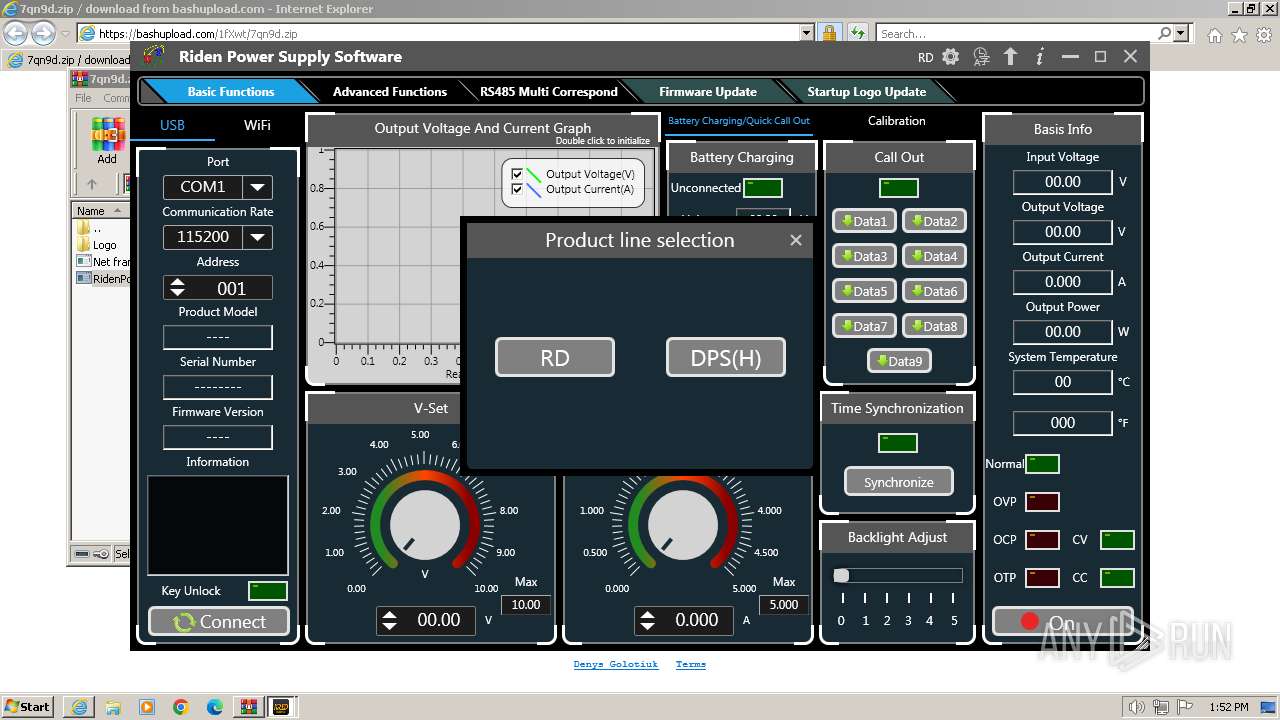Click the CV status indicator
Image resolution: width=1280 pixels, height=720 pixels.
pyautogui.click(x=1117, y=540)
